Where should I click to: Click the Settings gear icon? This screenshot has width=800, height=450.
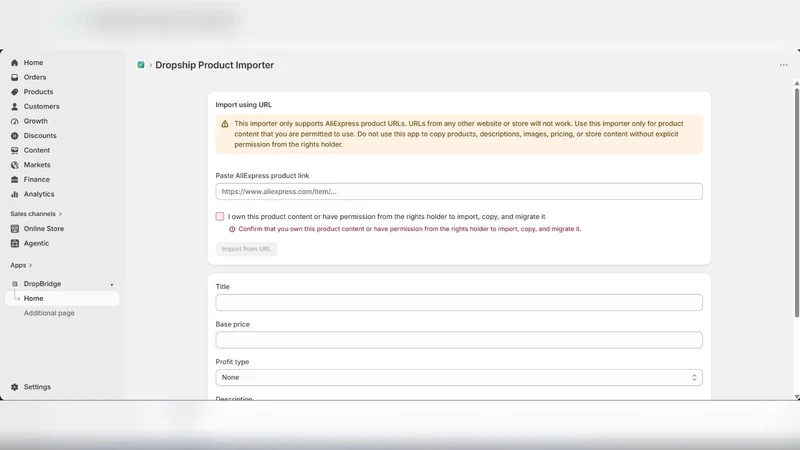(14, 387)
